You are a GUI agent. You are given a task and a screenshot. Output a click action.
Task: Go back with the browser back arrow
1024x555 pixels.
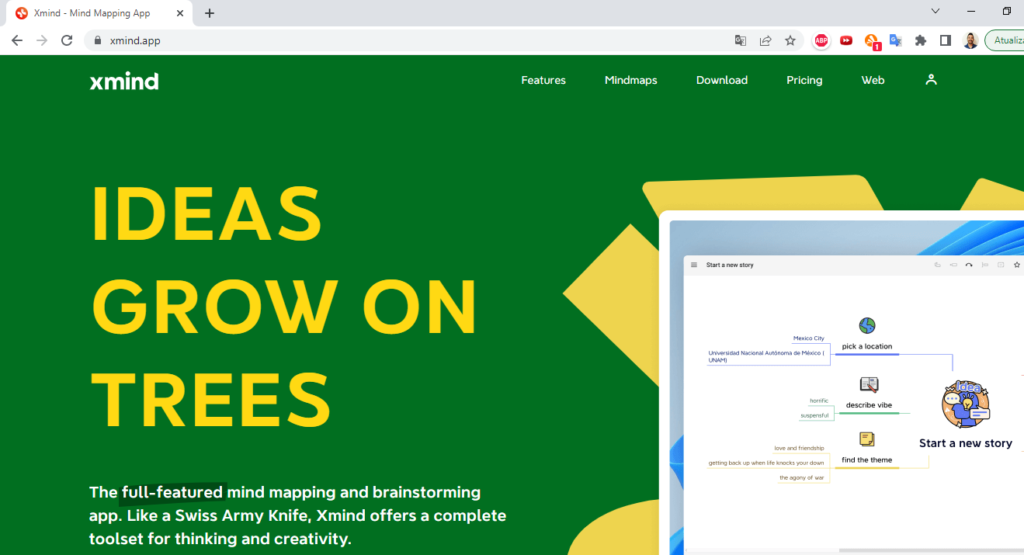click(x=17, y=40)
